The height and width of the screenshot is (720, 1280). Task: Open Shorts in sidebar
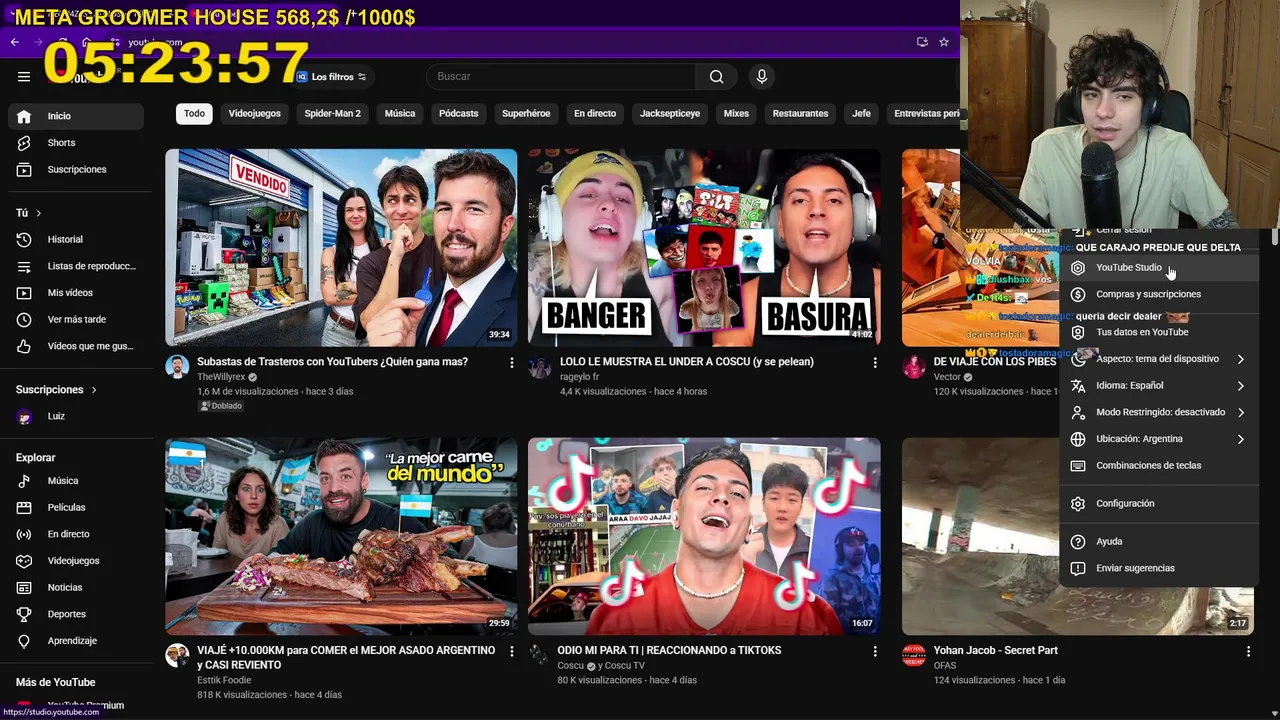76,143
